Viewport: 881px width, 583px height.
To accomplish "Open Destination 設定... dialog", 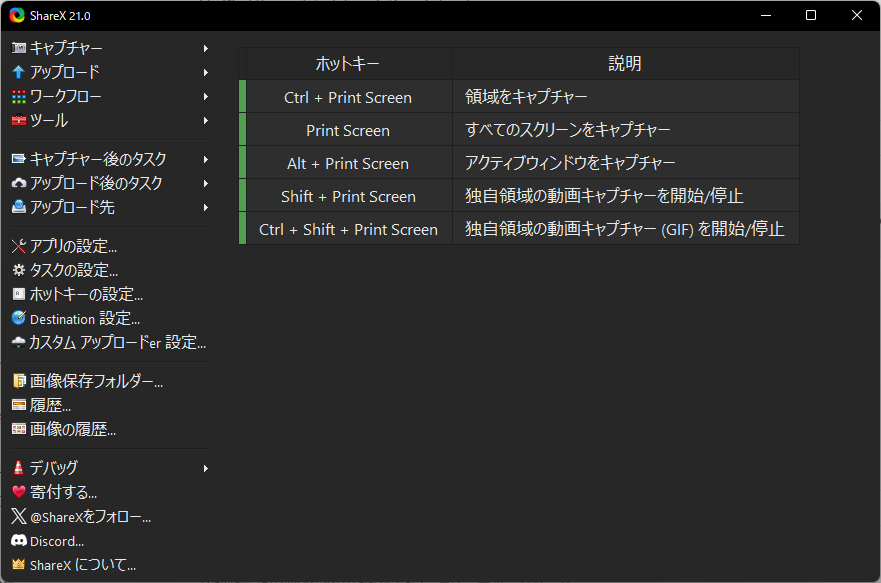I will pyautogui.click(x=111, y=318).
